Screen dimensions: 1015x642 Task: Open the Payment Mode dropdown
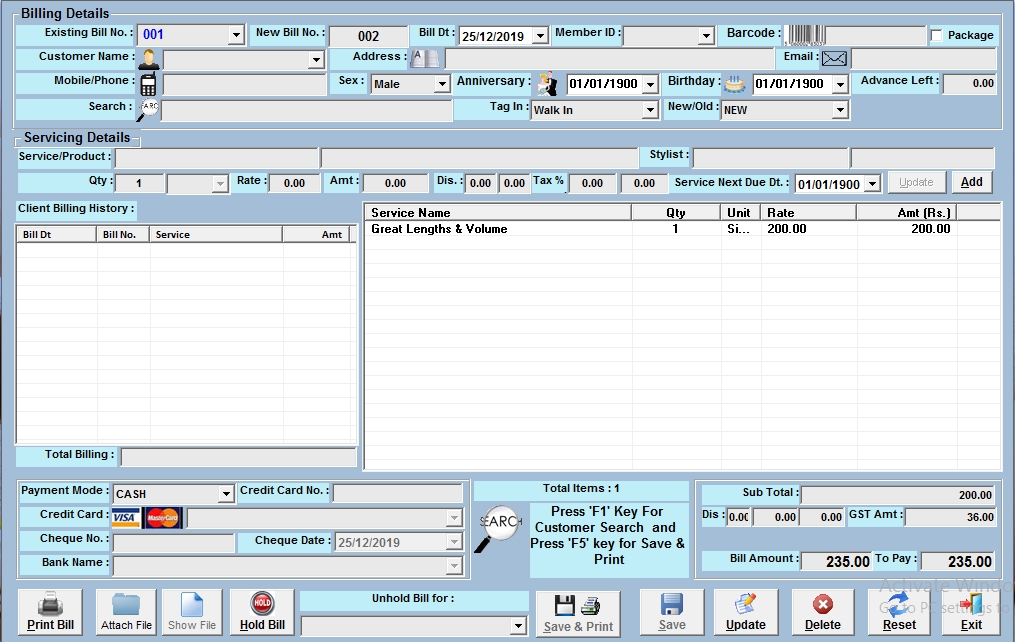point(226,494)
